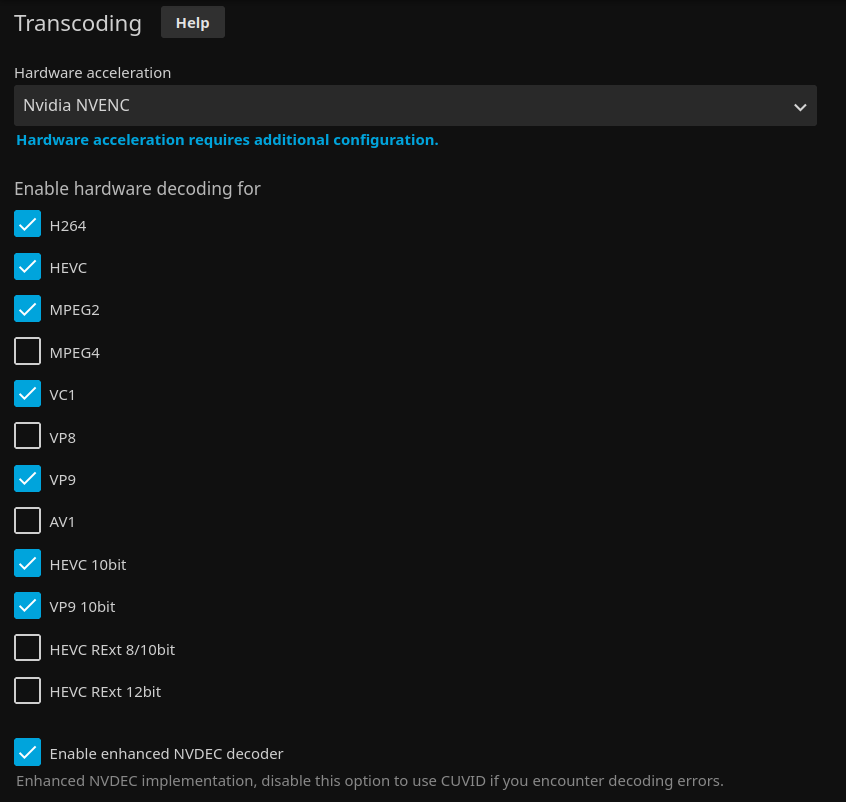
Task: Uncheck HEVC 10bit decoding
Action: tap(28, 564)
